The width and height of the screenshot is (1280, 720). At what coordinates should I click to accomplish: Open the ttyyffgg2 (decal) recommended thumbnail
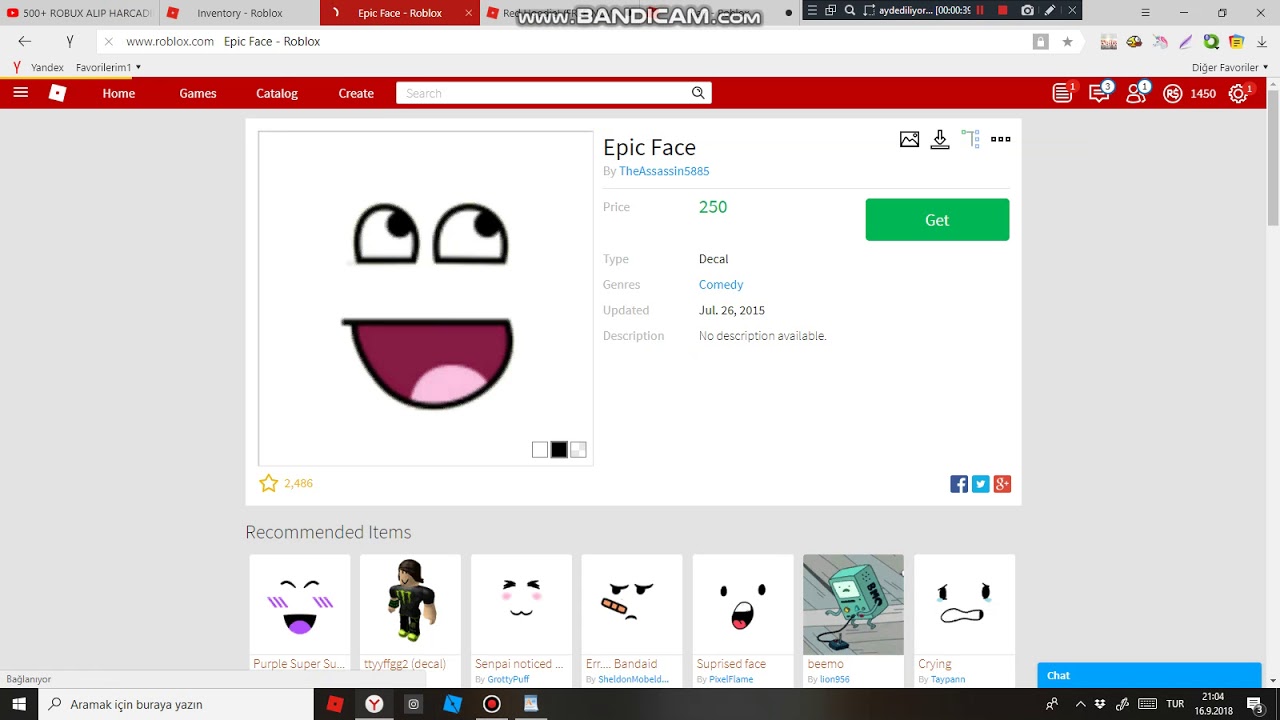pos(410,605)
